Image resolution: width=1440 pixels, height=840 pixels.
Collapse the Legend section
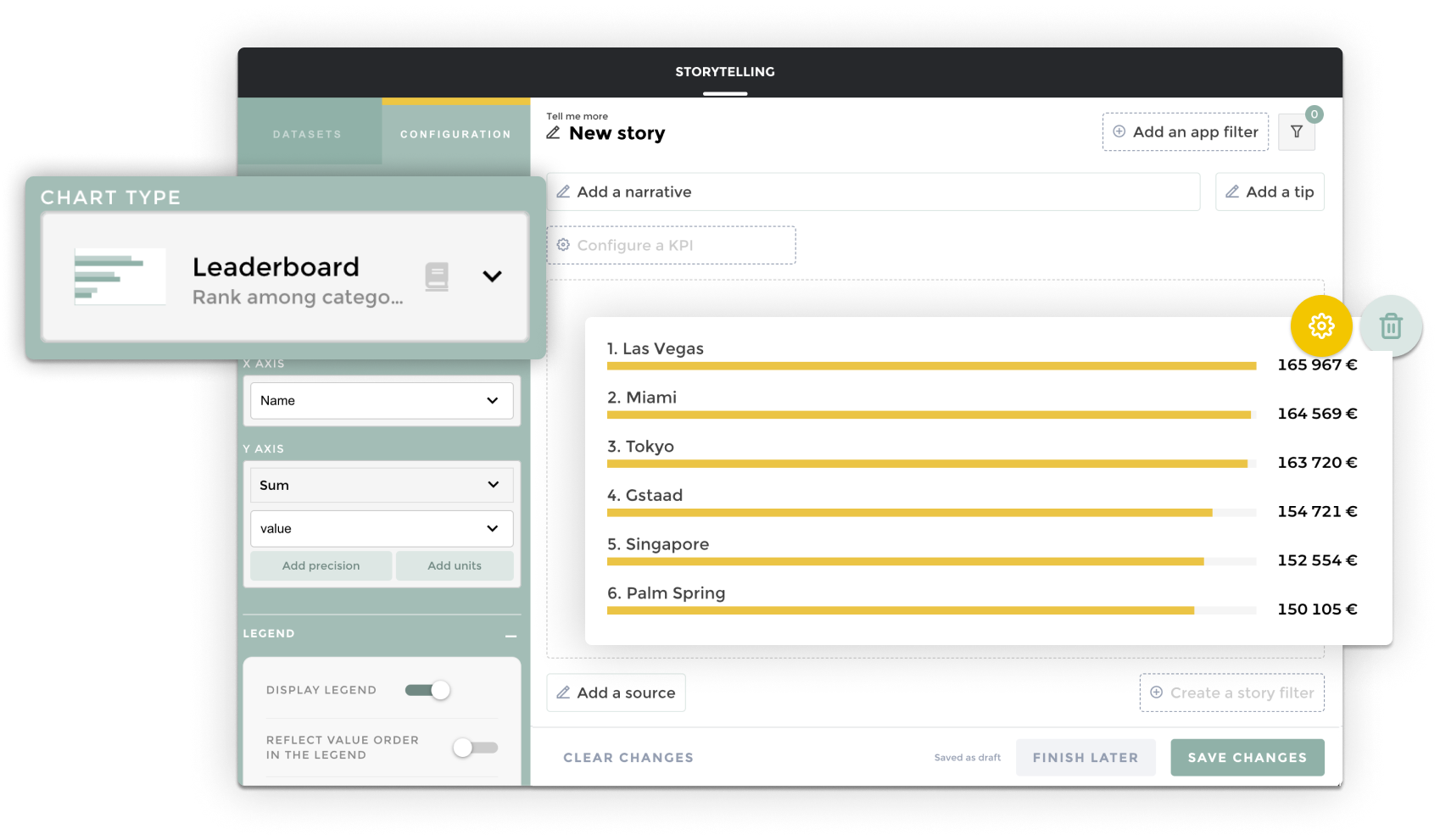pos(511,635)
